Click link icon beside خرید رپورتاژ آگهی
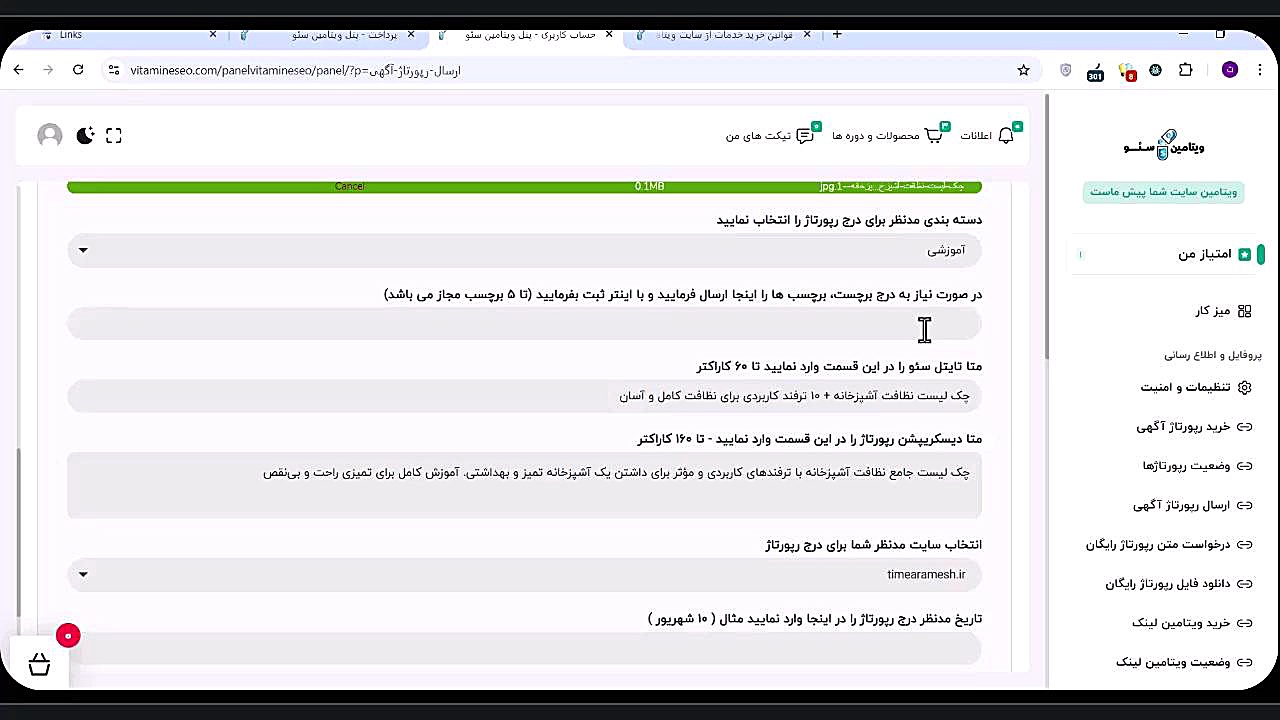The width and height of the screenshot is (1280, 720). coord(1245,427)
